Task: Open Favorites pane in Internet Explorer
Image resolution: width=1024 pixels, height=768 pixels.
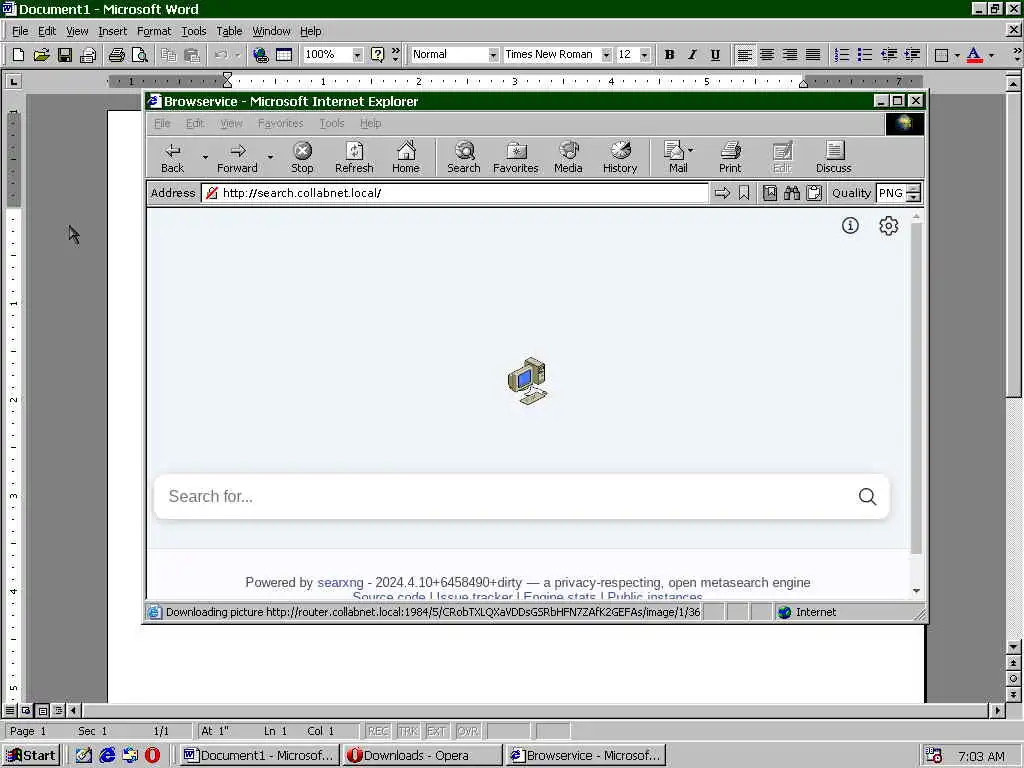Action: point(516,158)
